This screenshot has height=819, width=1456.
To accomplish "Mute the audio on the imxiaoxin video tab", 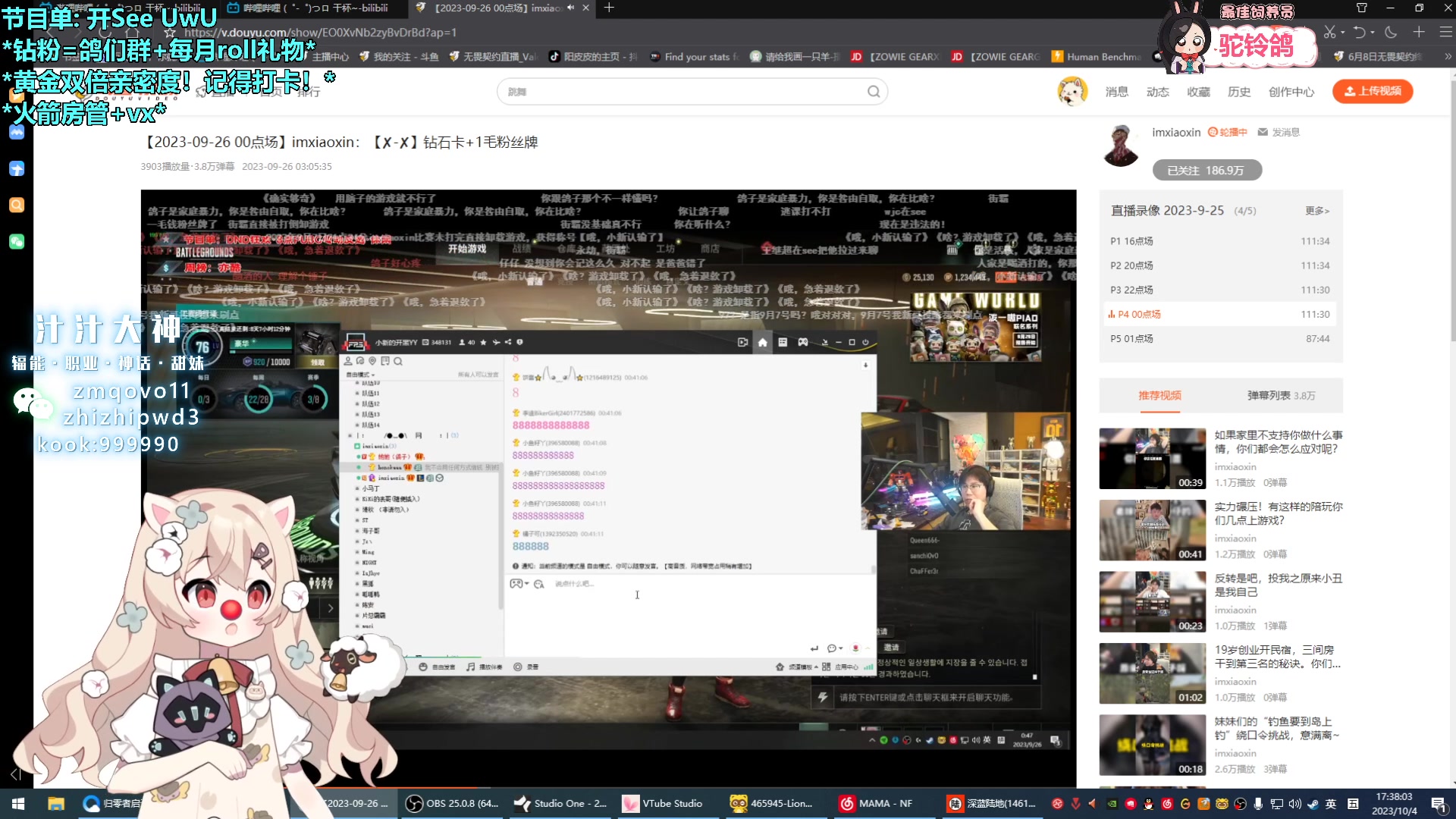I will [x=571, y=8].
